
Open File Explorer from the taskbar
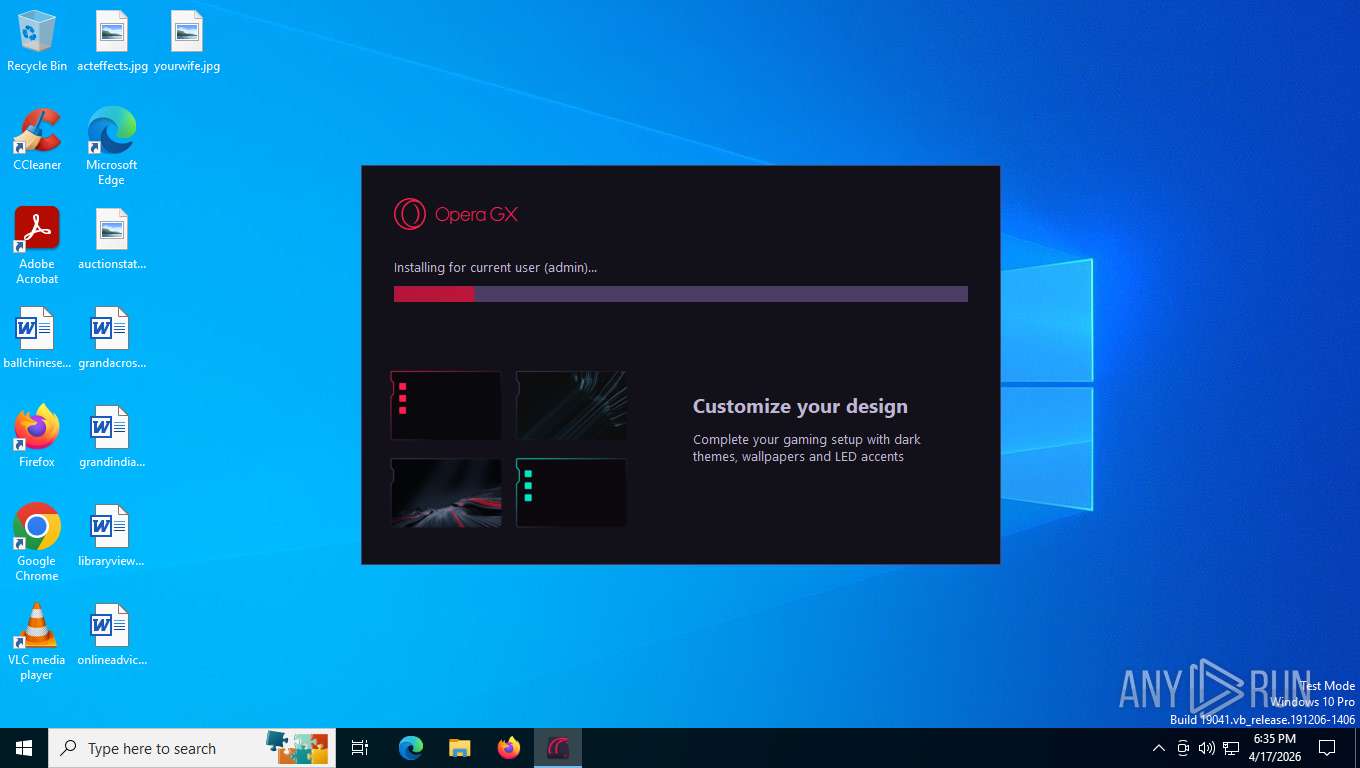click(x=460, y=748)
